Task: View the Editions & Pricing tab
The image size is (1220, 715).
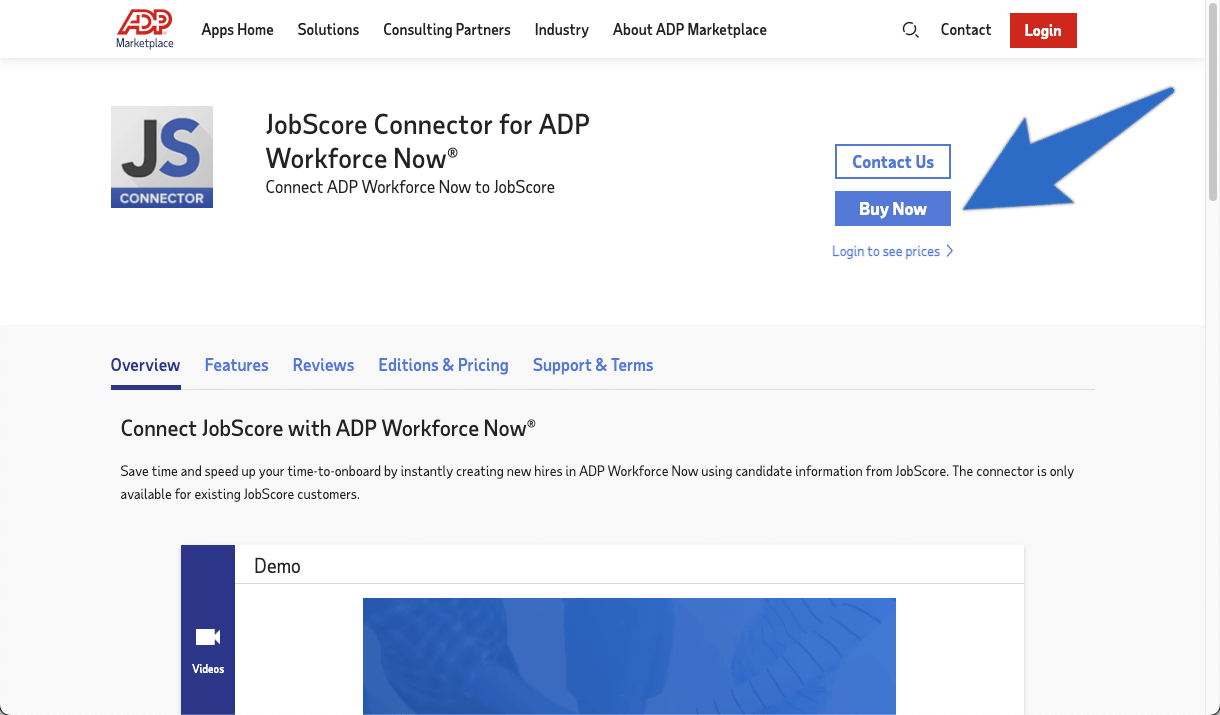Action: 443,365
